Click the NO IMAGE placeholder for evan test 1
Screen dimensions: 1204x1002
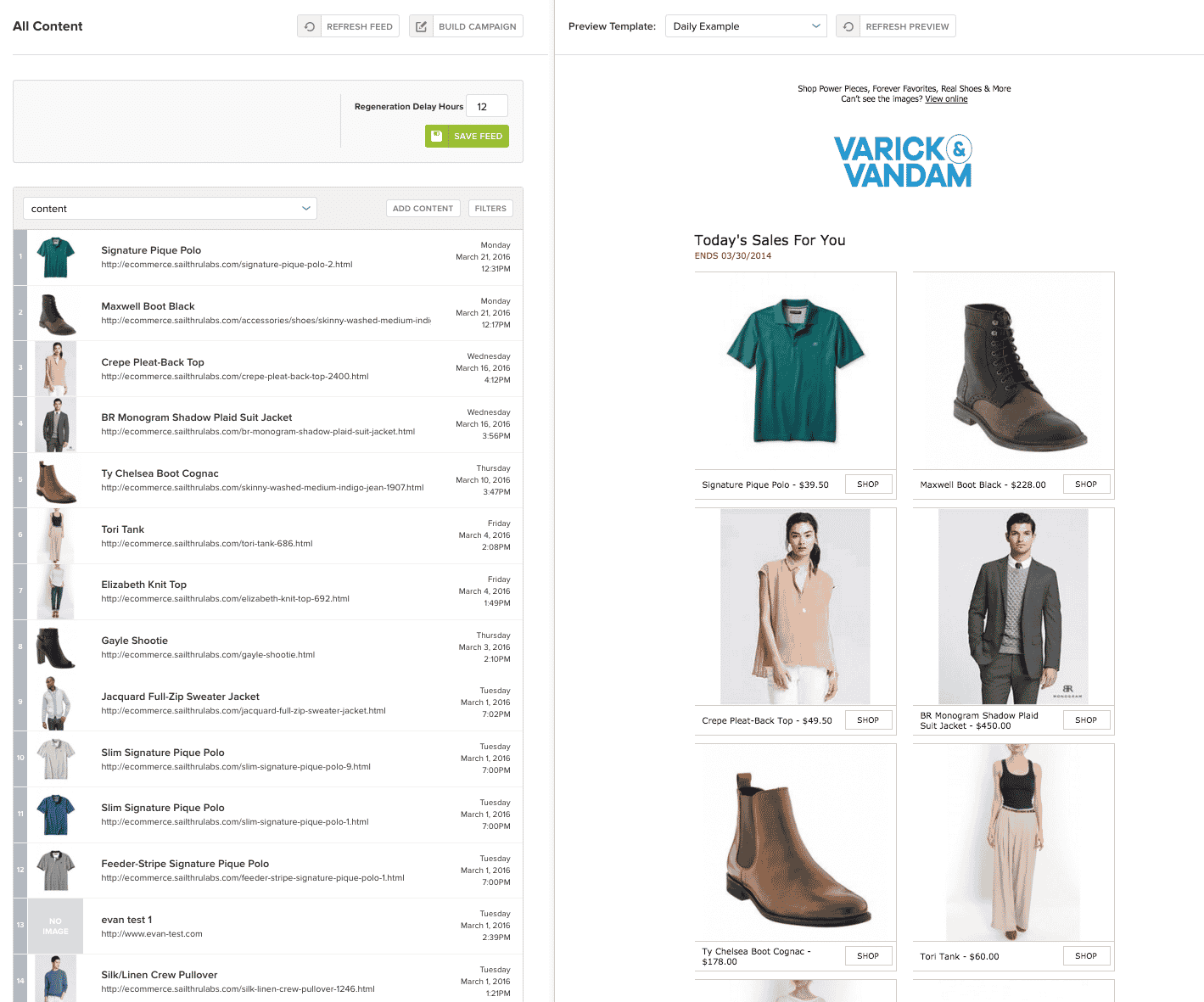point(55,926)
